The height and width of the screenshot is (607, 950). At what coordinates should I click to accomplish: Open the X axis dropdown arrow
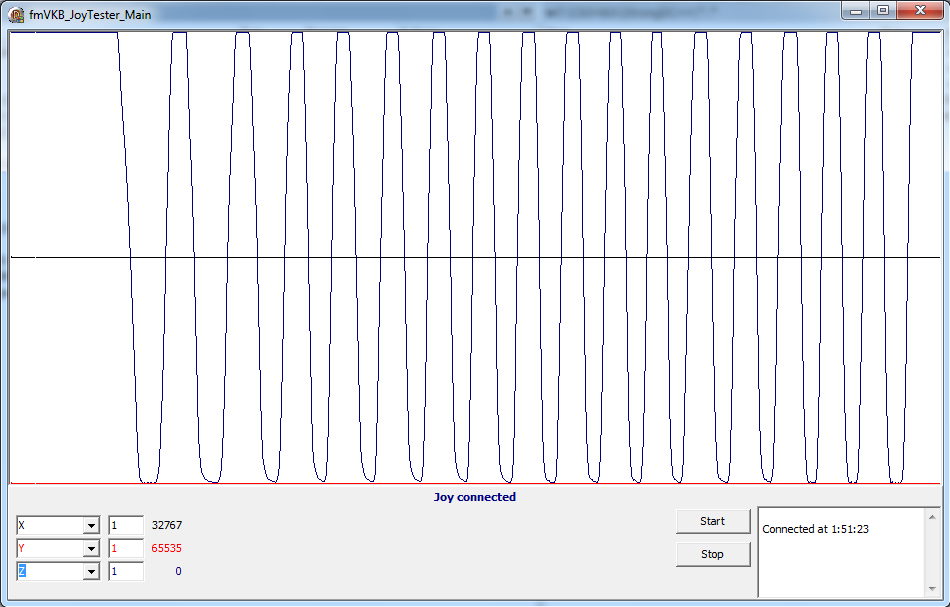pos(91,525)
